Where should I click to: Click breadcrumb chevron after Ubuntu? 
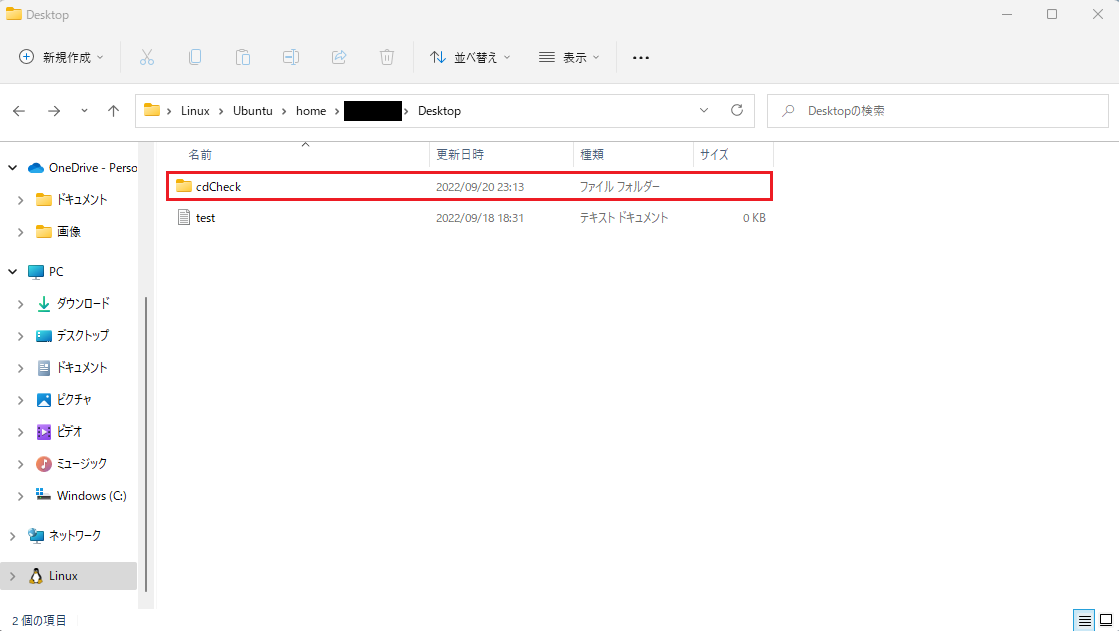[x=284, y=111]
